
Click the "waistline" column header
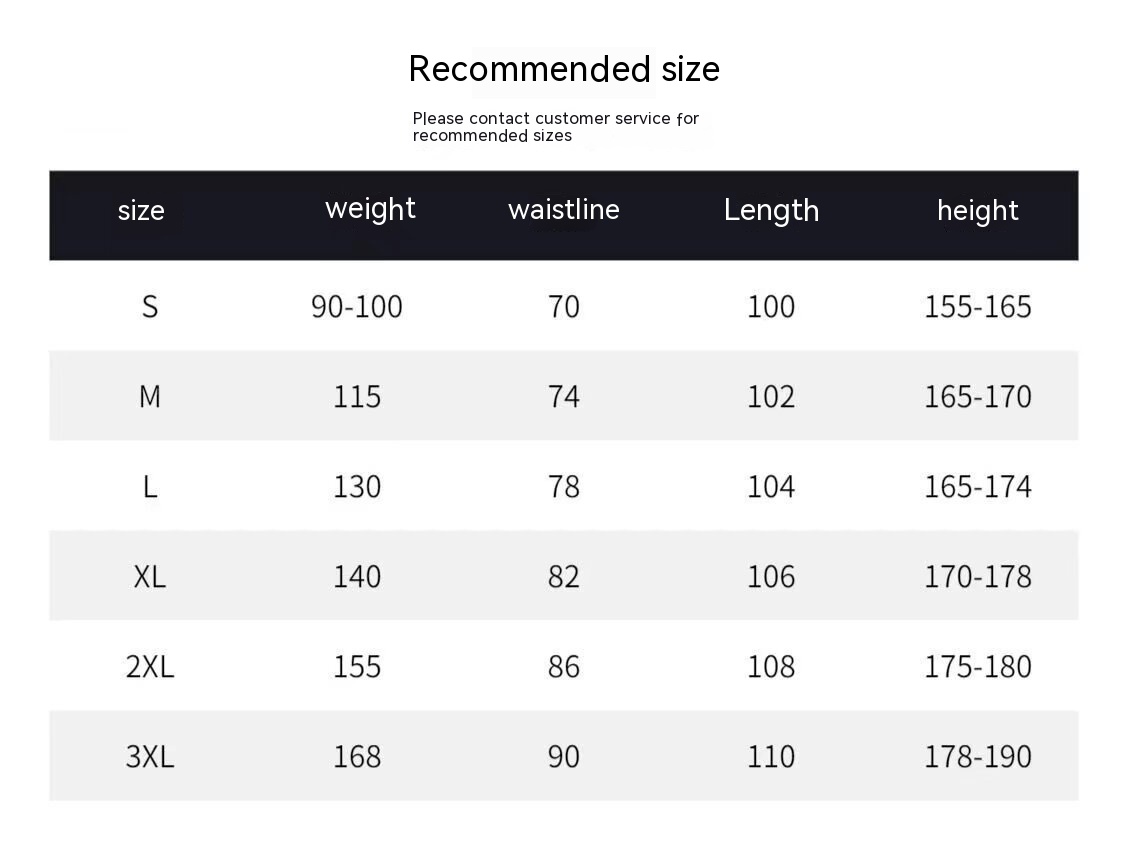pos(563,210)
